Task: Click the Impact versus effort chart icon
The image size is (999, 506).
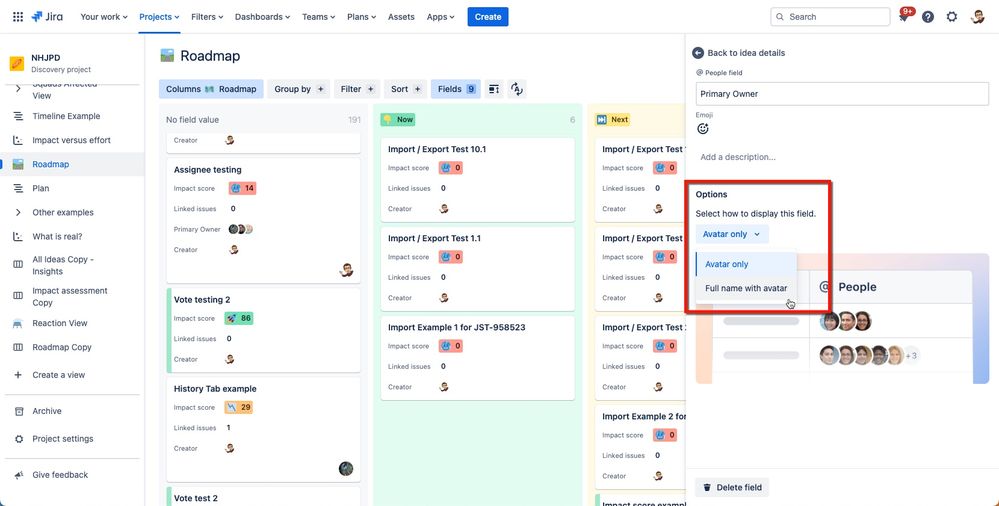Action: (18, 140)
